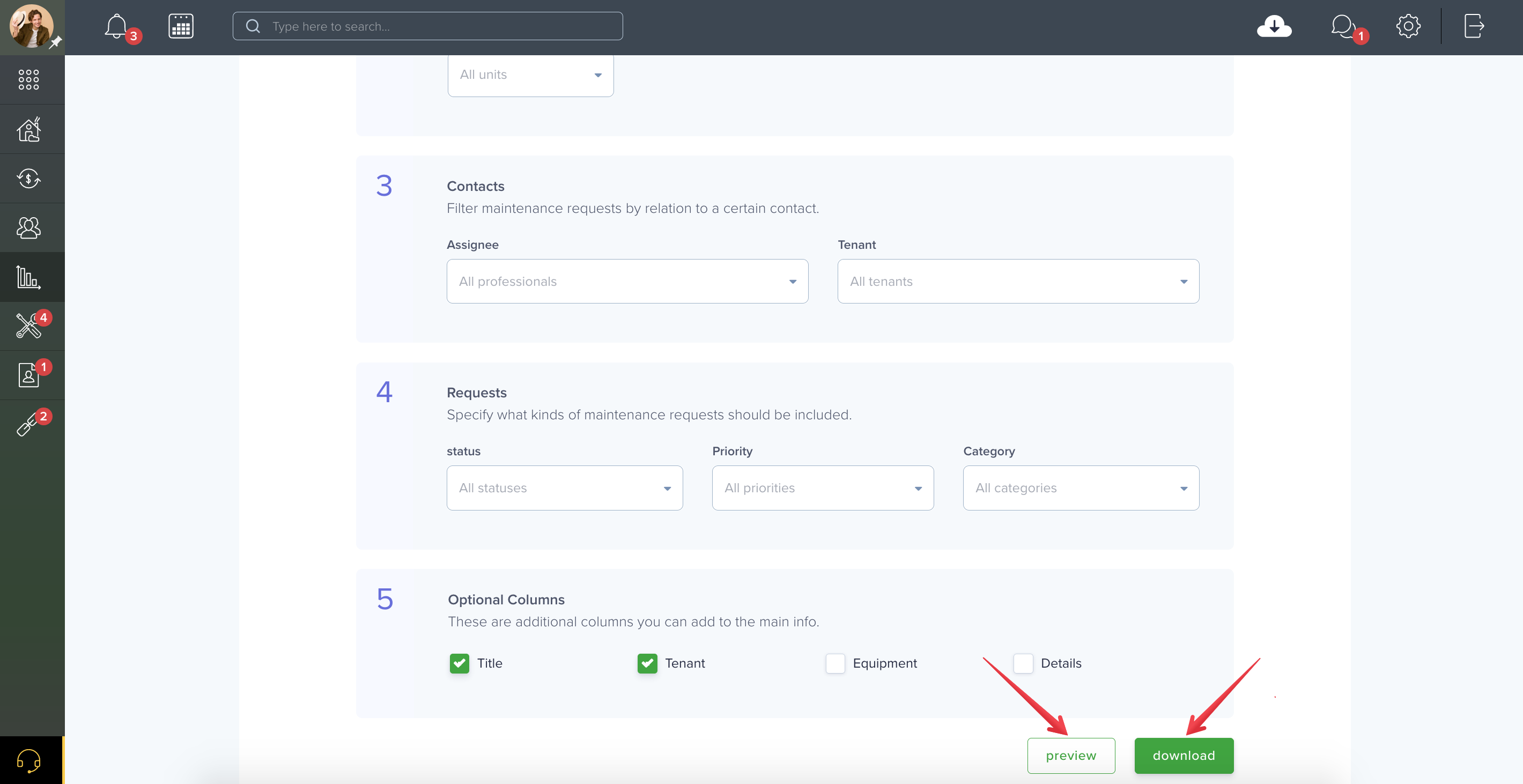Click the Optional Columns heading

(x=506, y=600)
